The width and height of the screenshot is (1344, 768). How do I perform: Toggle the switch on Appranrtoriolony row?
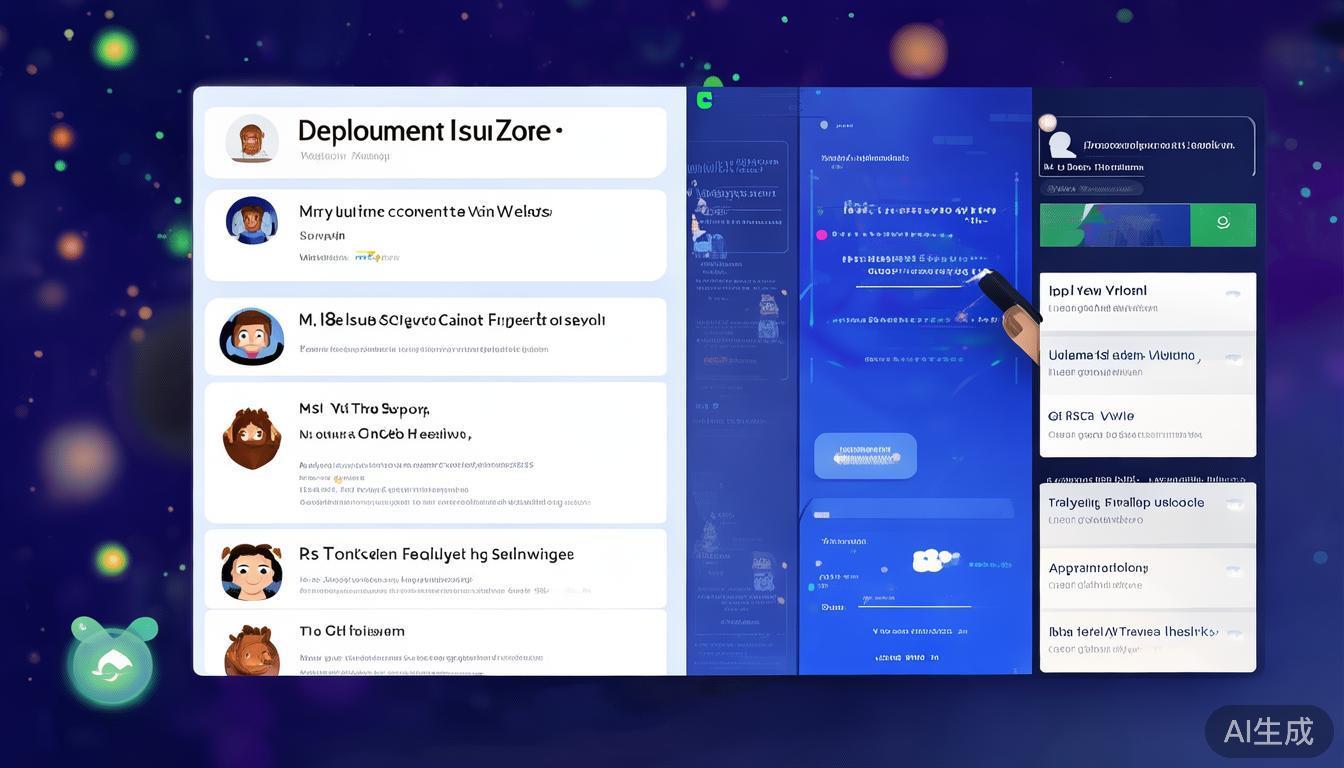[x=1232, y=570]
